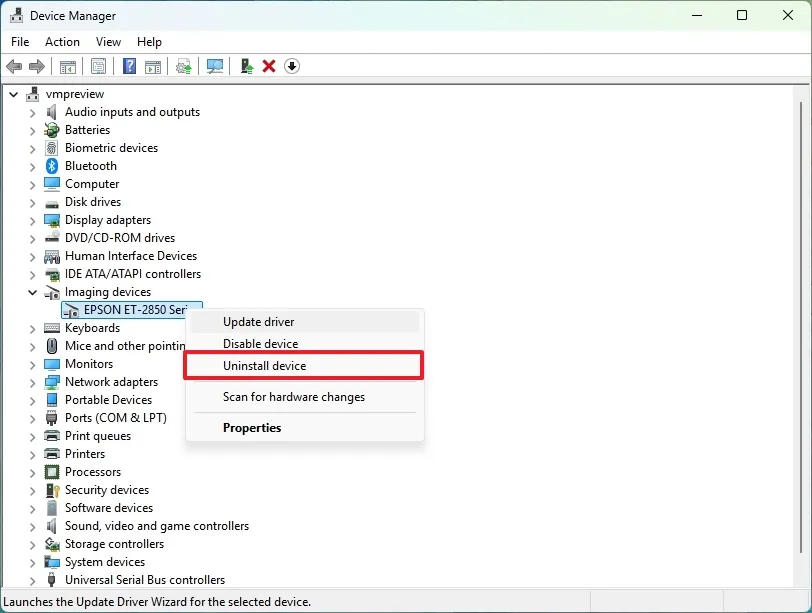Expand the Audio inputs and outputs node
This screenshot has width=812, height=613.
32,112
